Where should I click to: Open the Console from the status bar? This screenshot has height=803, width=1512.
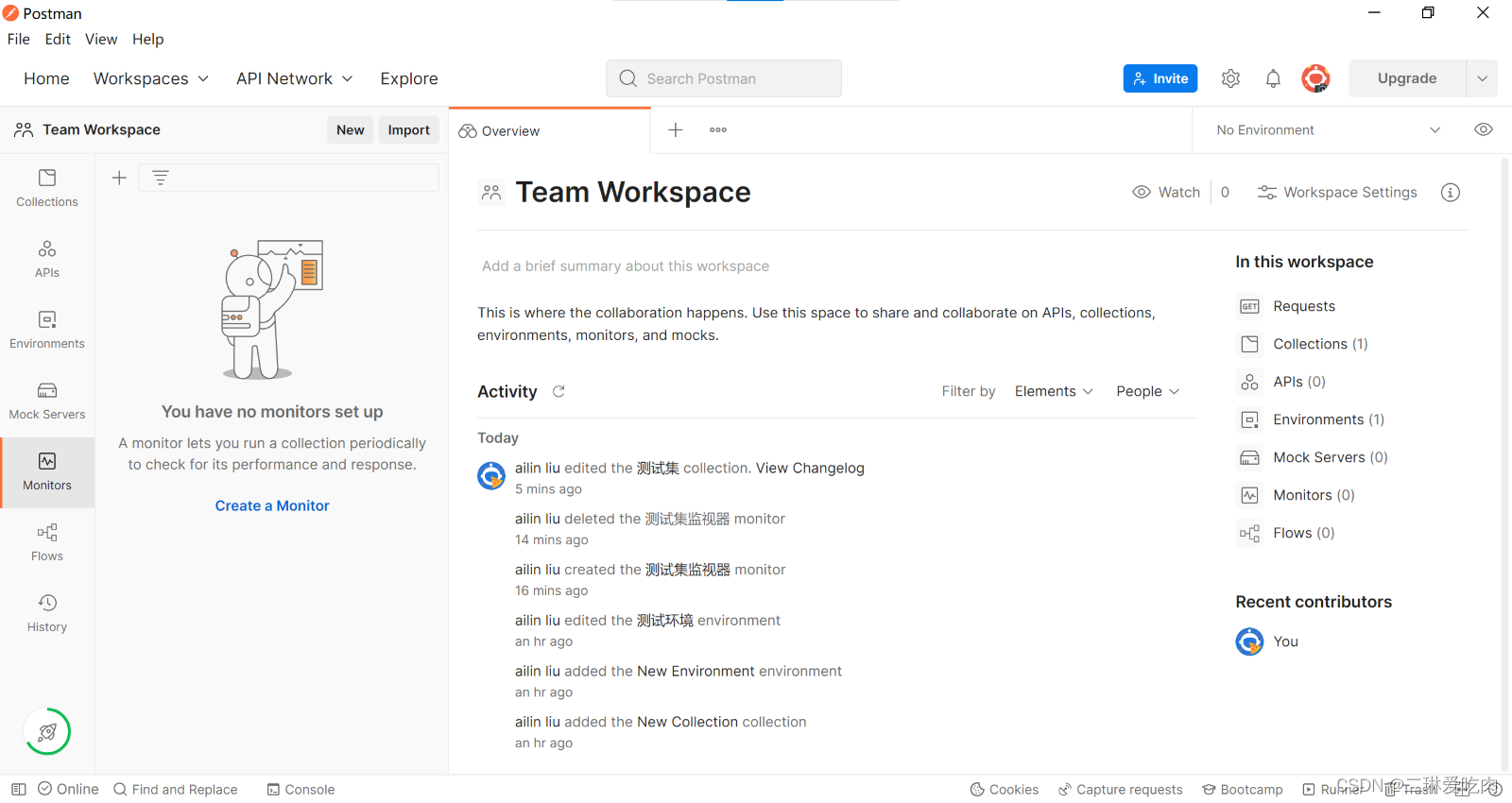[x=301, y=790]
